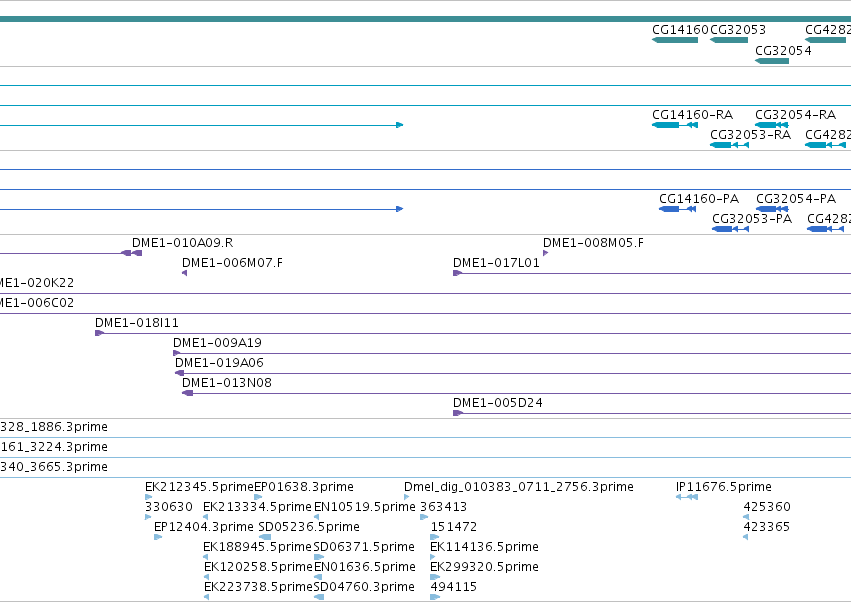851x602 pixels.
Task: Select the EK188945.5prime EST
Action: point(206,557)
